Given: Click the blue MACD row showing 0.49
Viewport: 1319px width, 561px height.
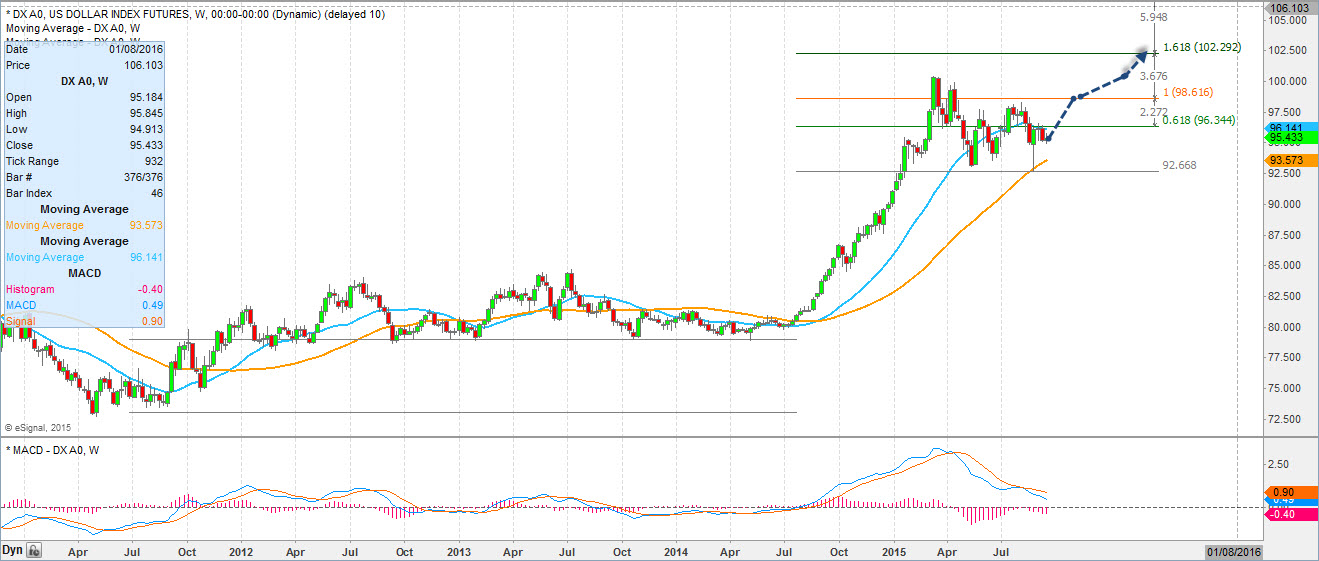Looking at the screenshot, I should [x=84, y=305].
